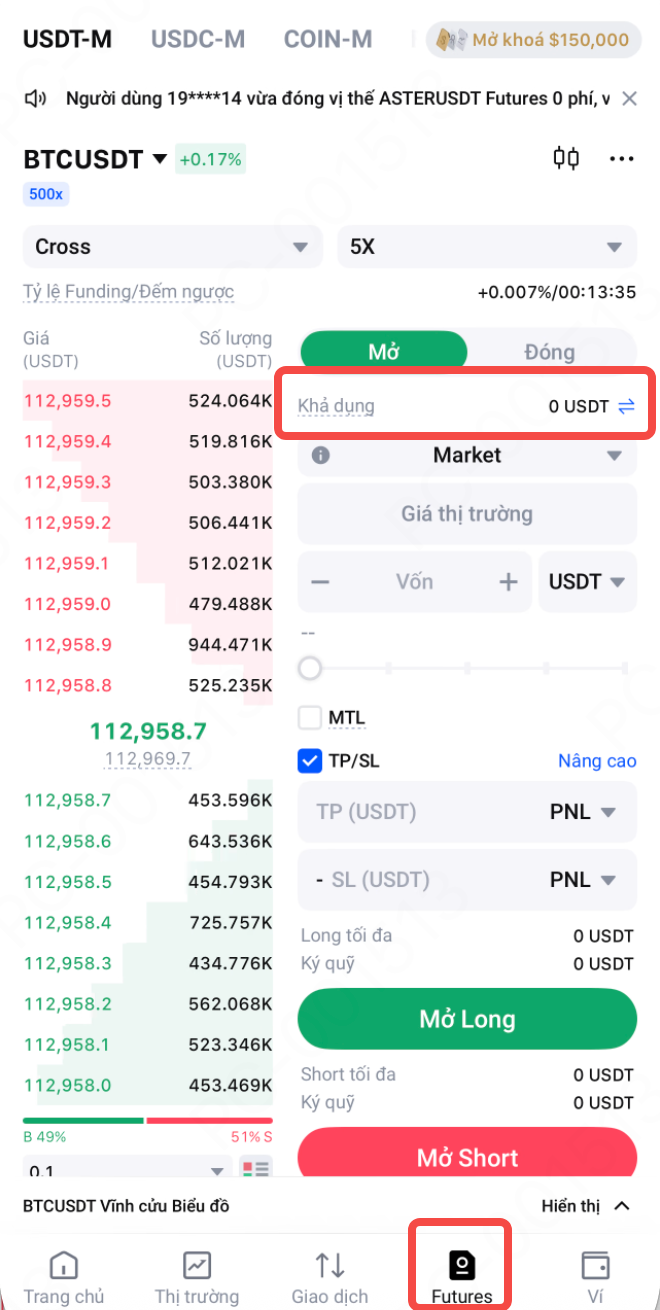Enable the MTL checkbox
This screenshot has height=1310, width=660.
pos(310,718)
